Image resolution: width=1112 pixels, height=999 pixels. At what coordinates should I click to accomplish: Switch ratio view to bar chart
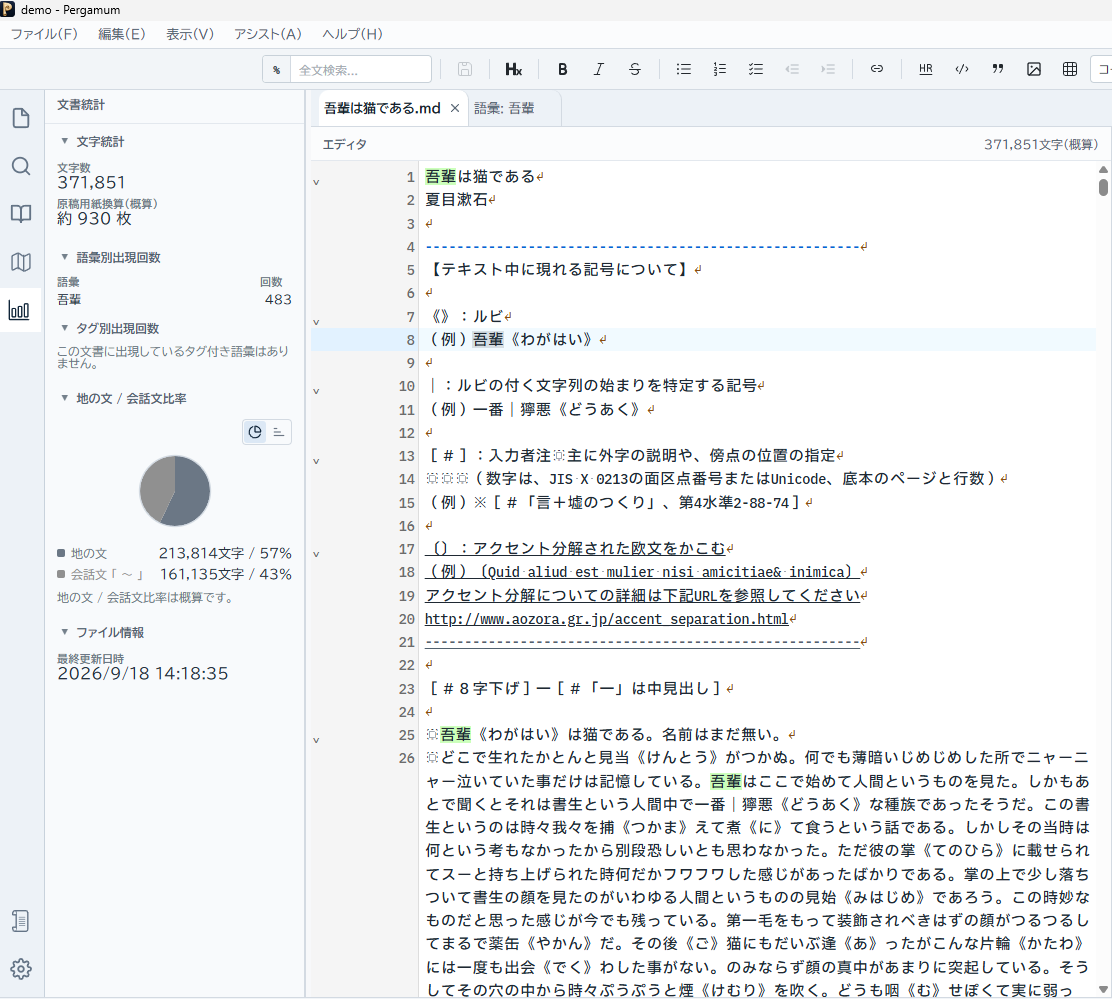(x=279, y=432)
